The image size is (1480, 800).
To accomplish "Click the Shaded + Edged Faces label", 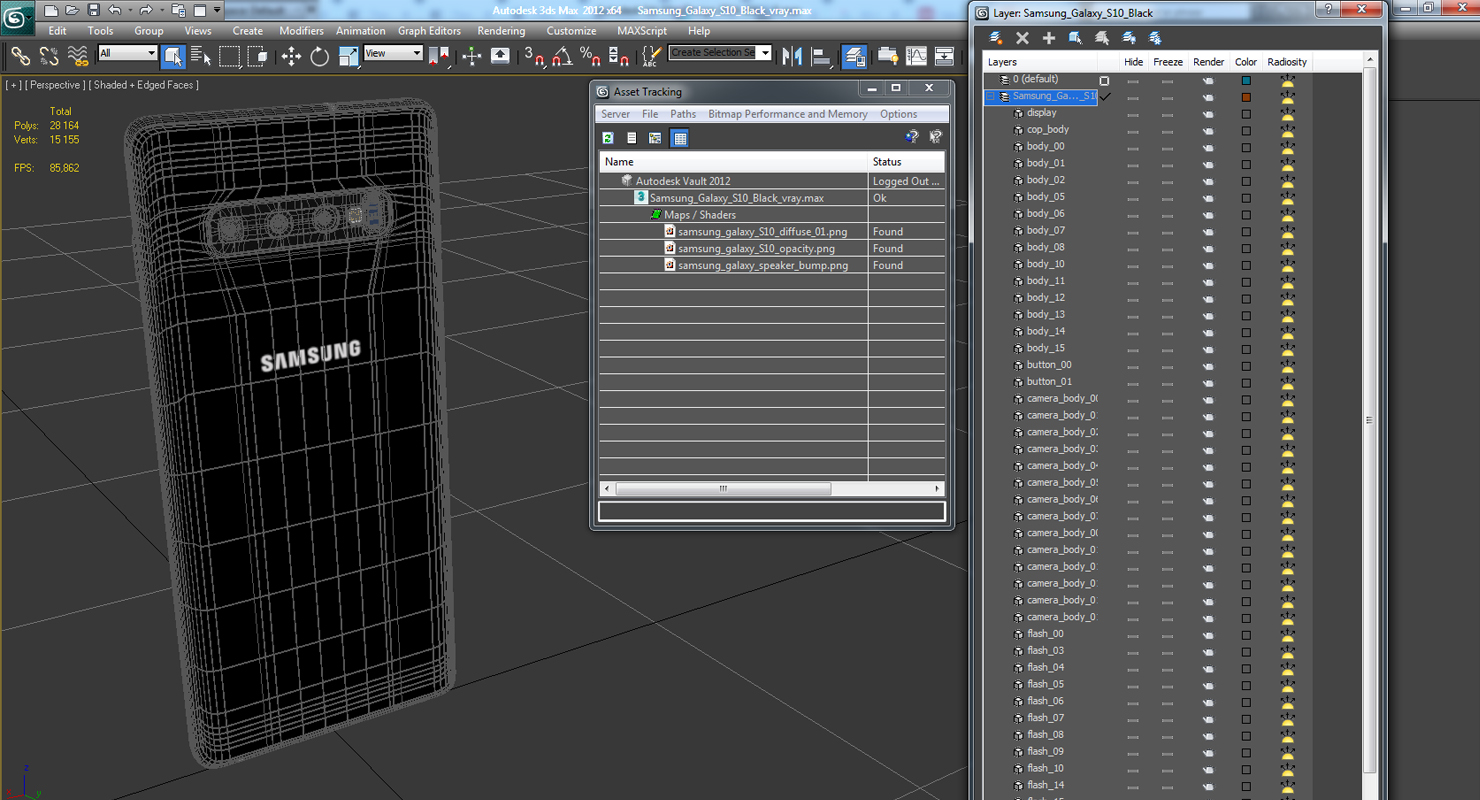I will click(x=144, y=85).
